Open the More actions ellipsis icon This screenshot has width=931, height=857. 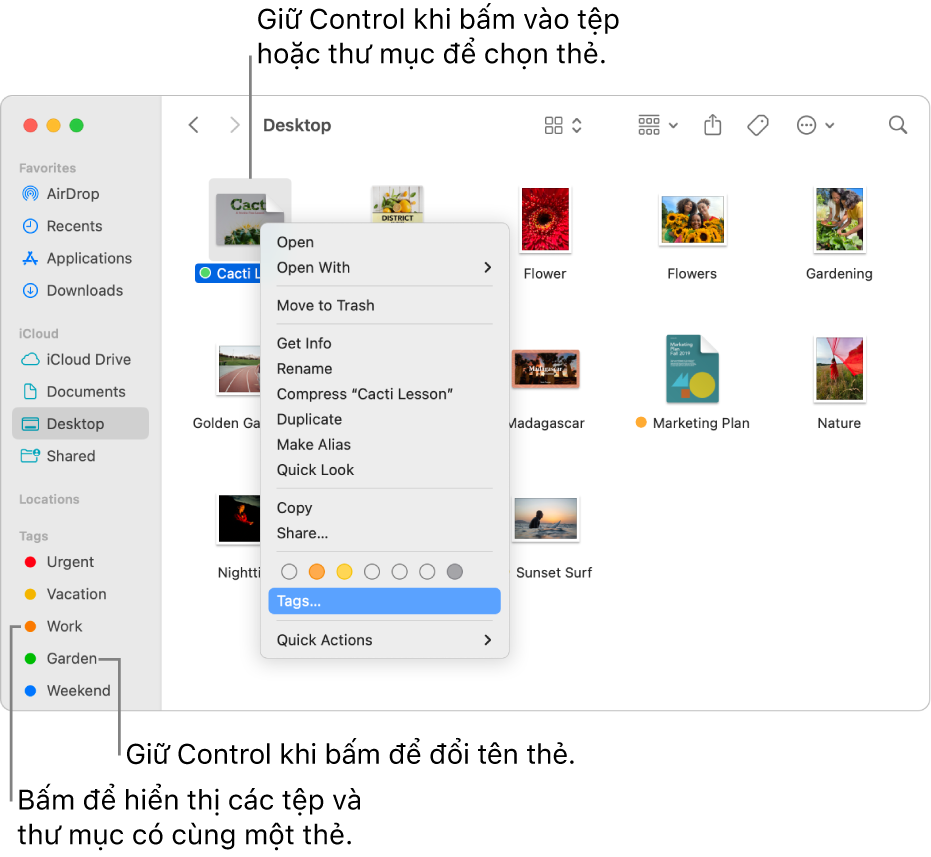click(x=806, y=125)
